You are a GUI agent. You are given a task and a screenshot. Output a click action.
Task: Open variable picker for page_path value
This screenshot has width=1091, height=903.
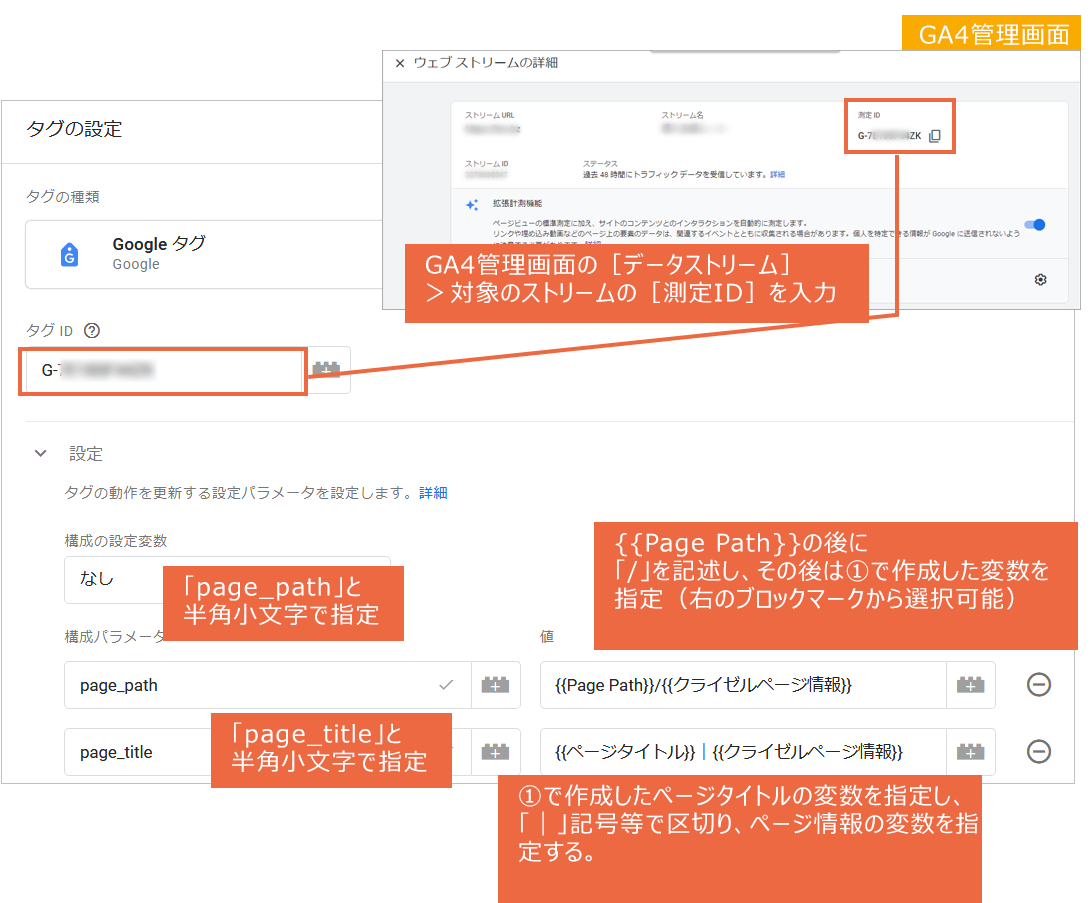(x=971, y=685)
